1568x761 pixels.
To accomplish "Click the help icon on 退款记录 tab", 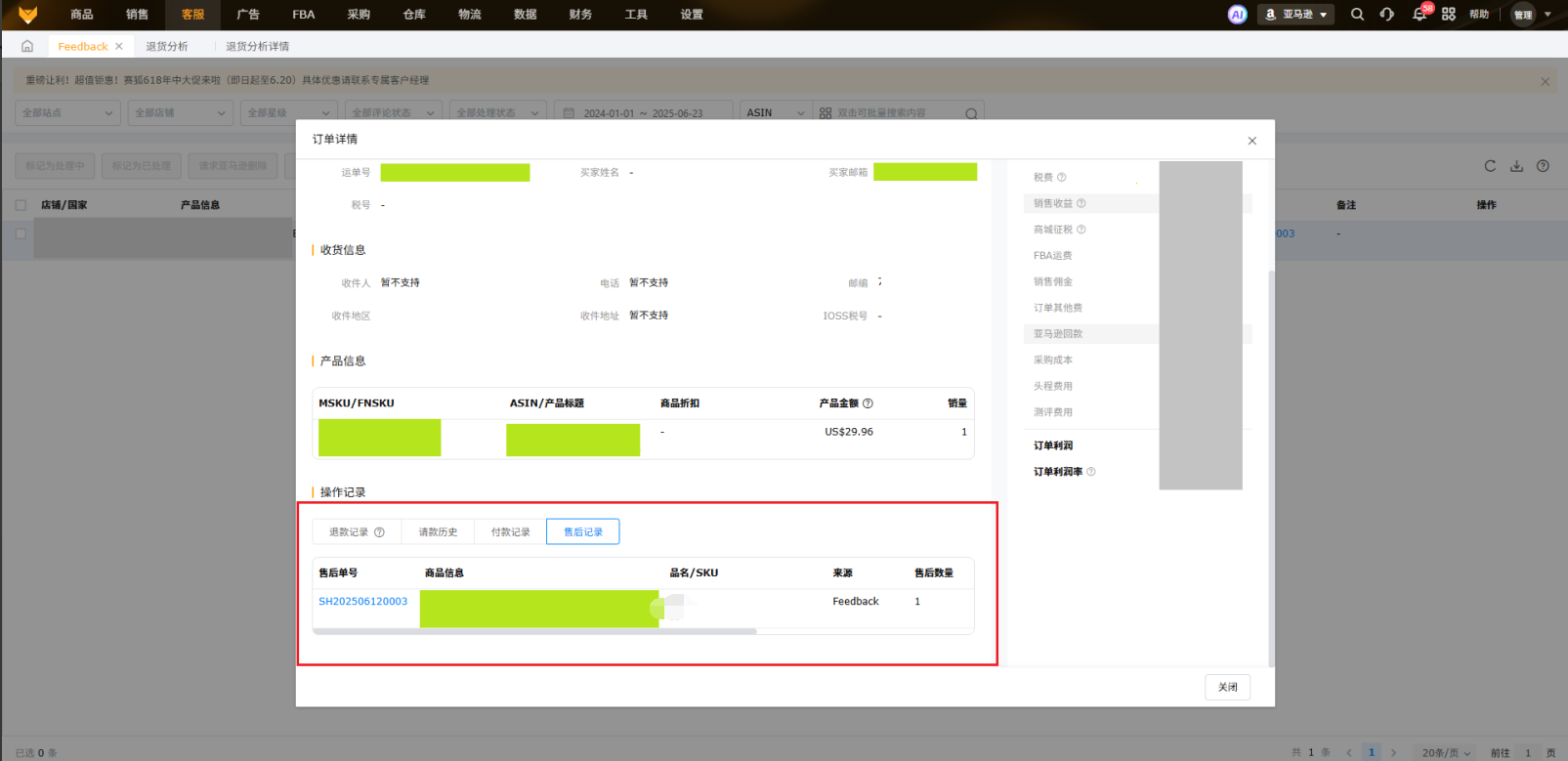I will click(379, 532).
